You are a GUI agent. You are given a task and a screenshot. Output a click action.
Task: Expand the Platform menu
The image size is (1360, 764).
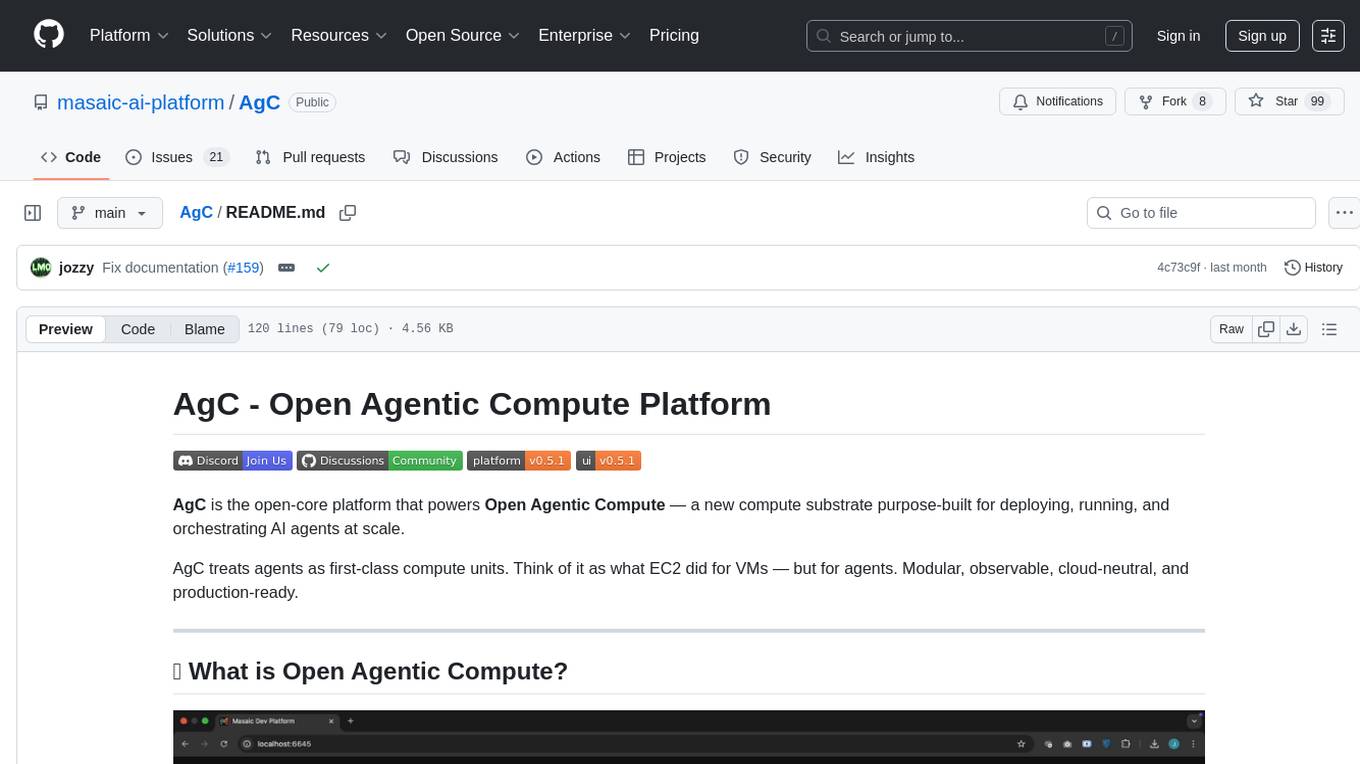coord(129,35)
